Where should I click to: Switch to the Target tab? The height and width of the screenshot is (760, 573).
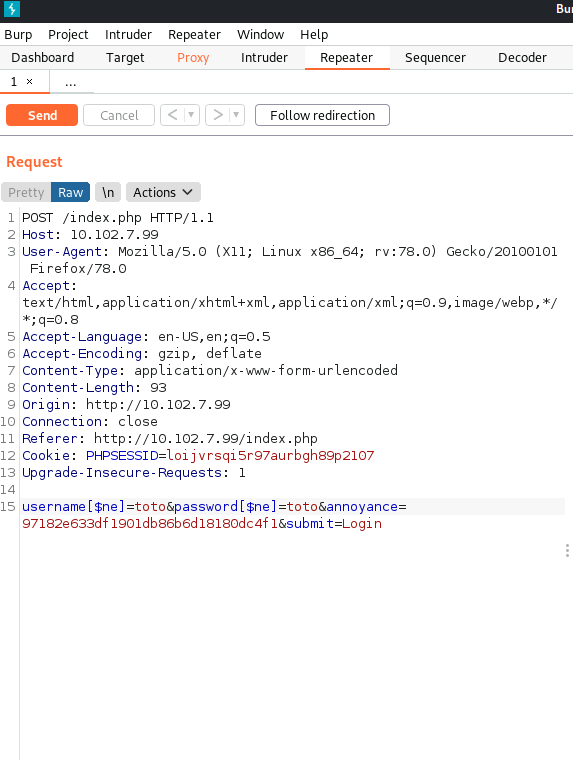click(125, 58)
